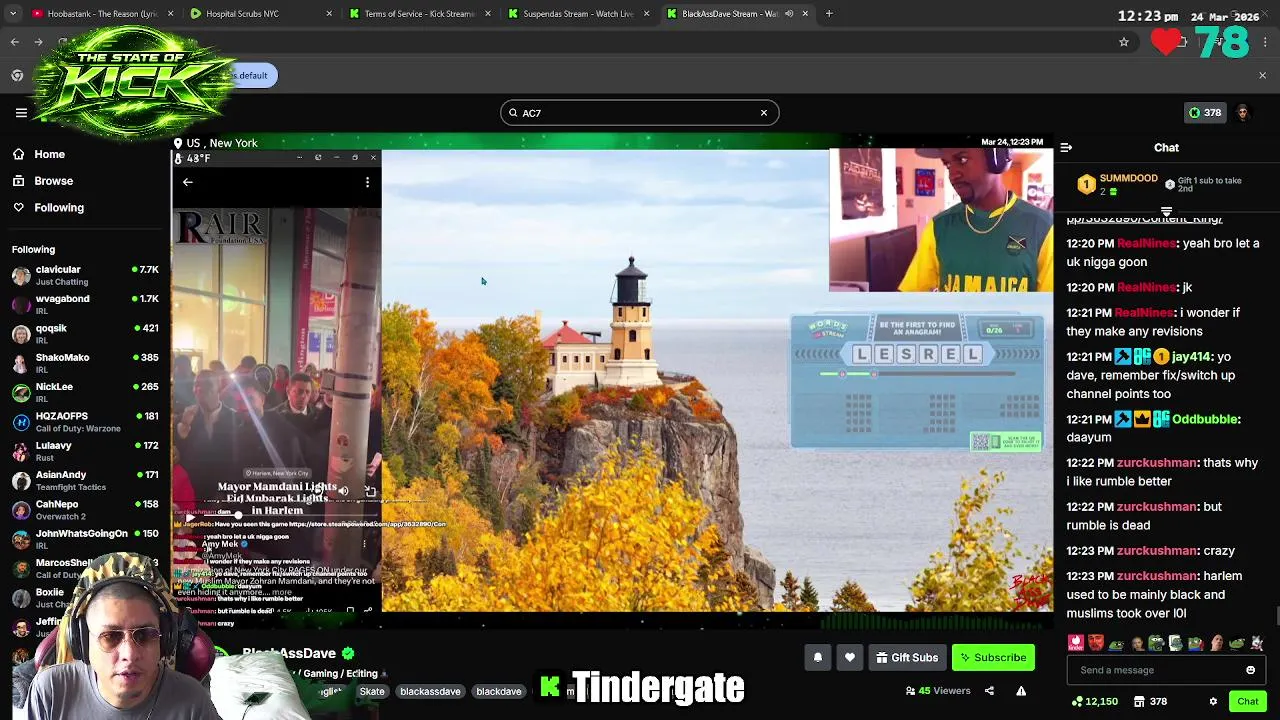
Task: Mute audio on BlackAssDave Stream tab
Action: coord(789,14)
